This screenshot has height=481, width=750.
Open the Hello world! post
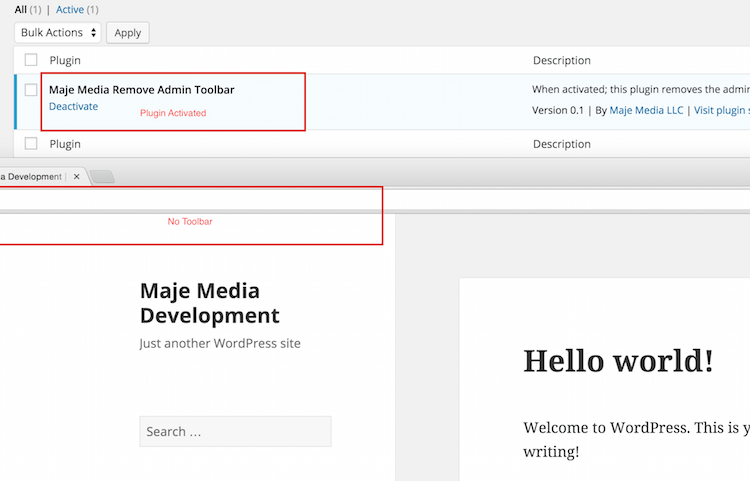click(x=618, y=360)
